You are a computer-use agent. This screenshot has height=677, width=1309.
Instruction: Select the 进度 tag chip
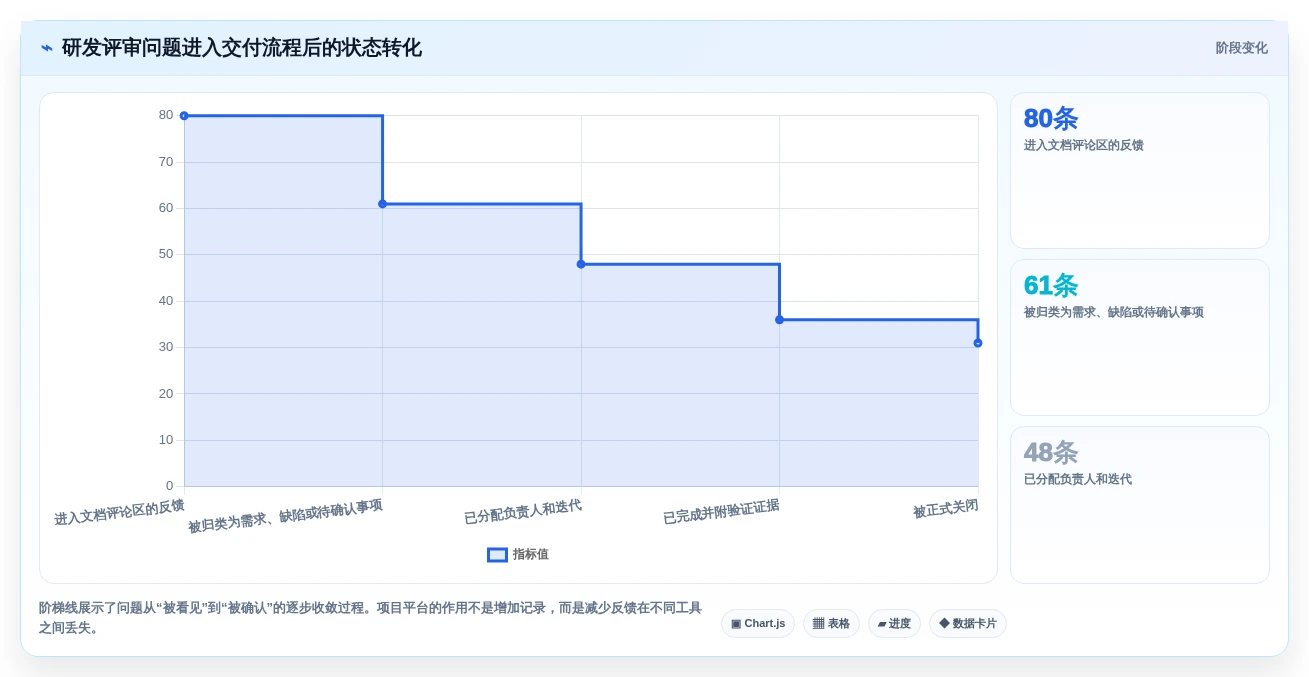click(894, 624)
